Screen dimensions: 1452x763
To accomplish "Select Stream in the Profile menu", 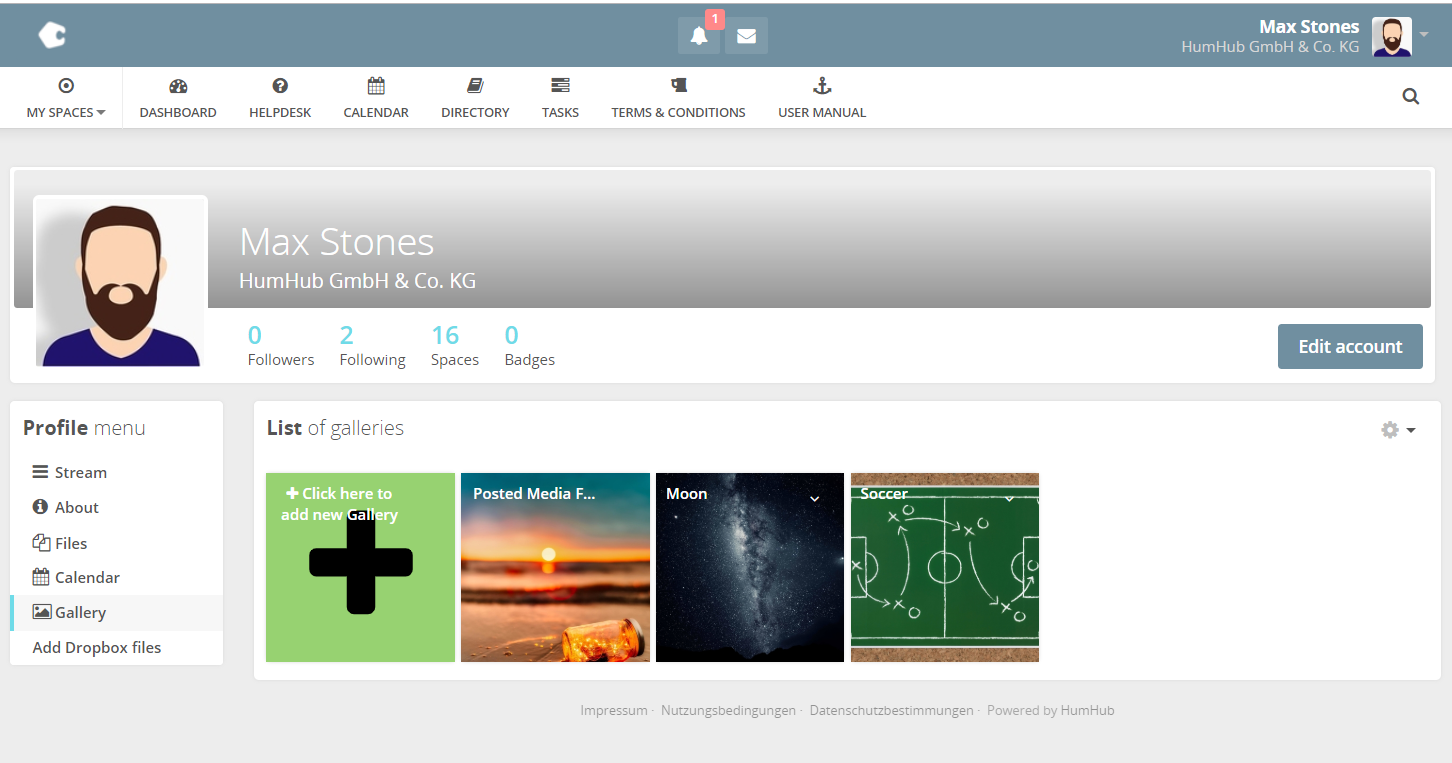I will click(80, 472).
